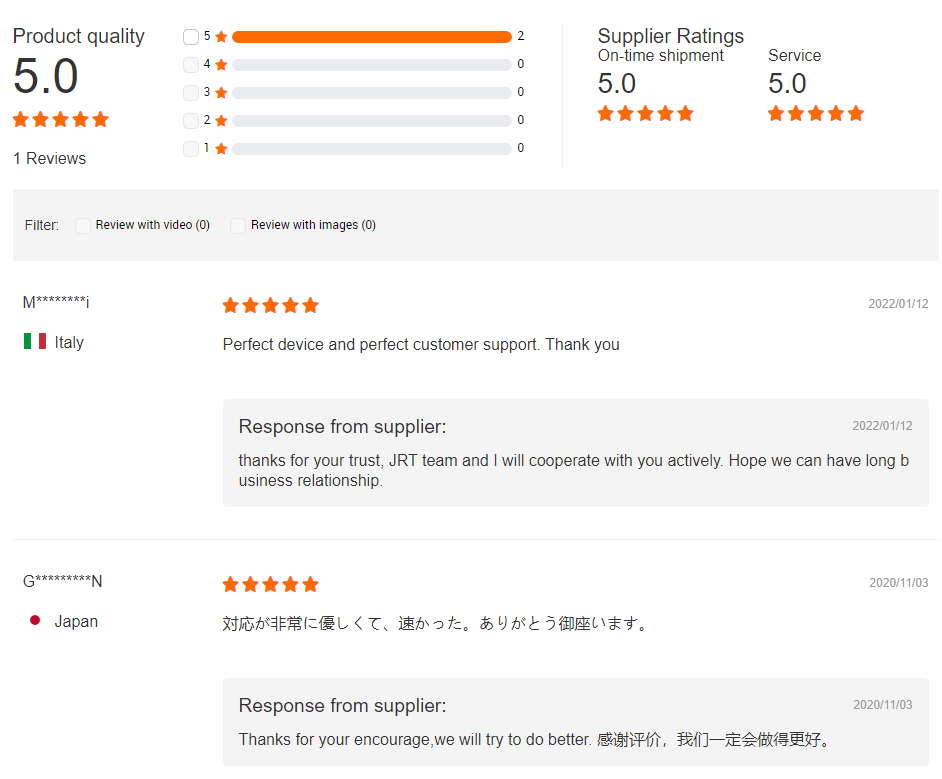This screenshot has height=779, width=942.
Task: Click the Japan flag icon
Action: tap(35, 620)
